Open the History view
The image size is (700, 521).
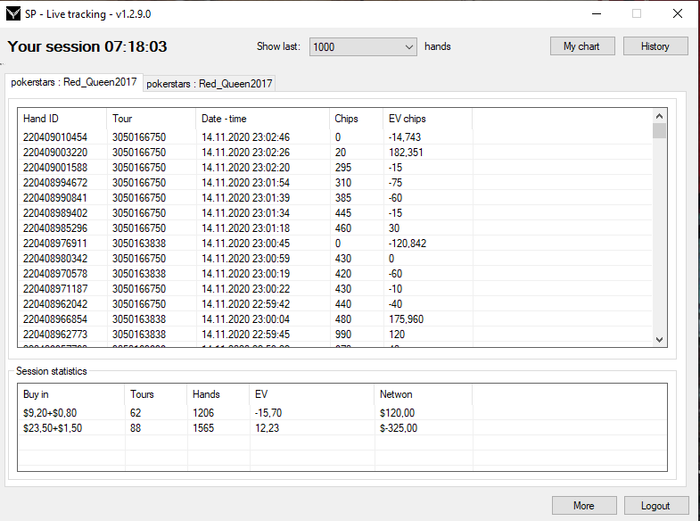pyautogui.click(x=655, y=46)
